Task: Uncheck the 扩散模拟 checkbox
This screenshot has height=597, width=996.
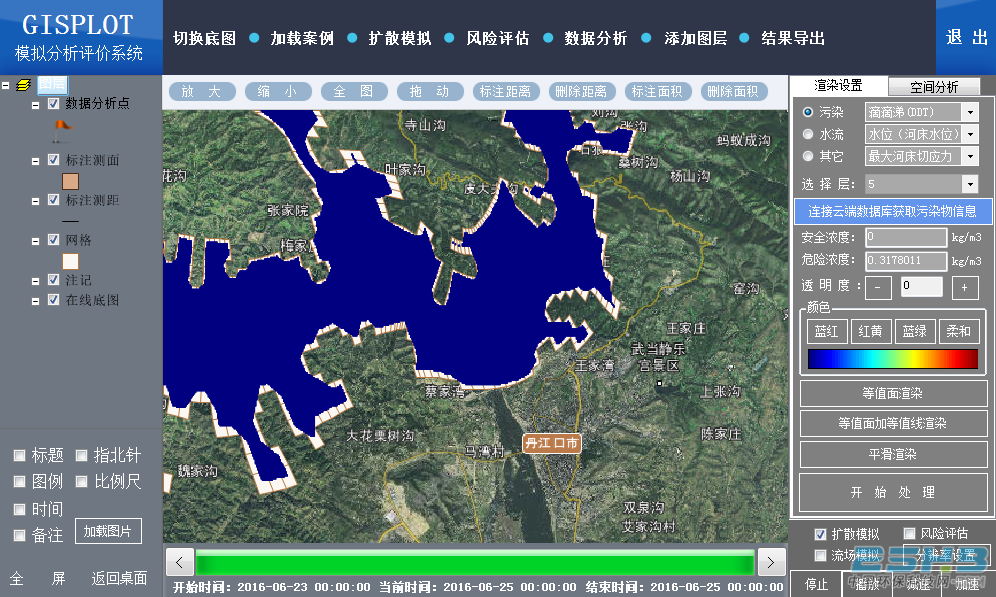Action: click(x=820, y=534)
